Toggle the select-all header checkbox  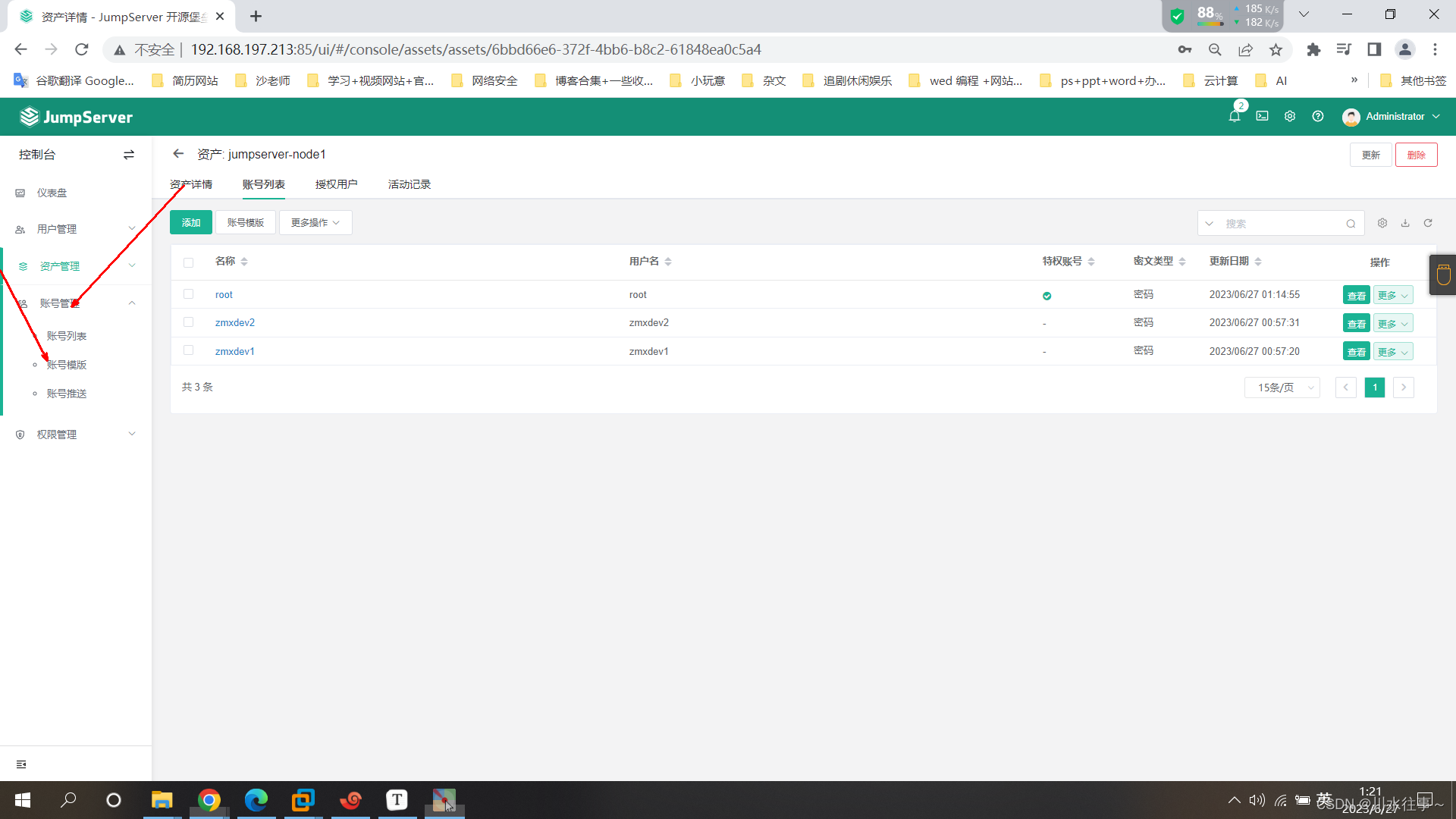189,262
